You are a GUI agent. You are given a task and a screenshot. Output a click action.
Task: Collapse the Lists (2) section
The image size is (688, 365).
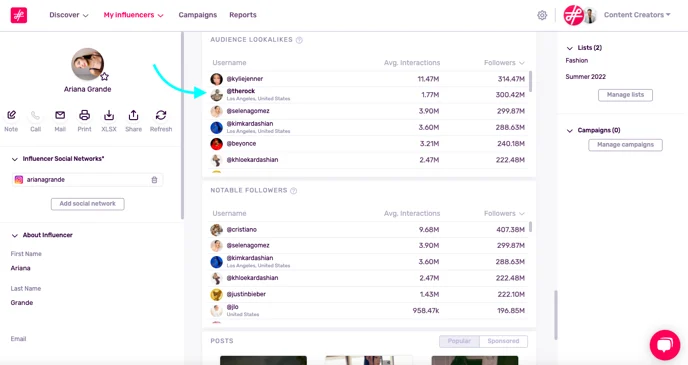(570, 48)
